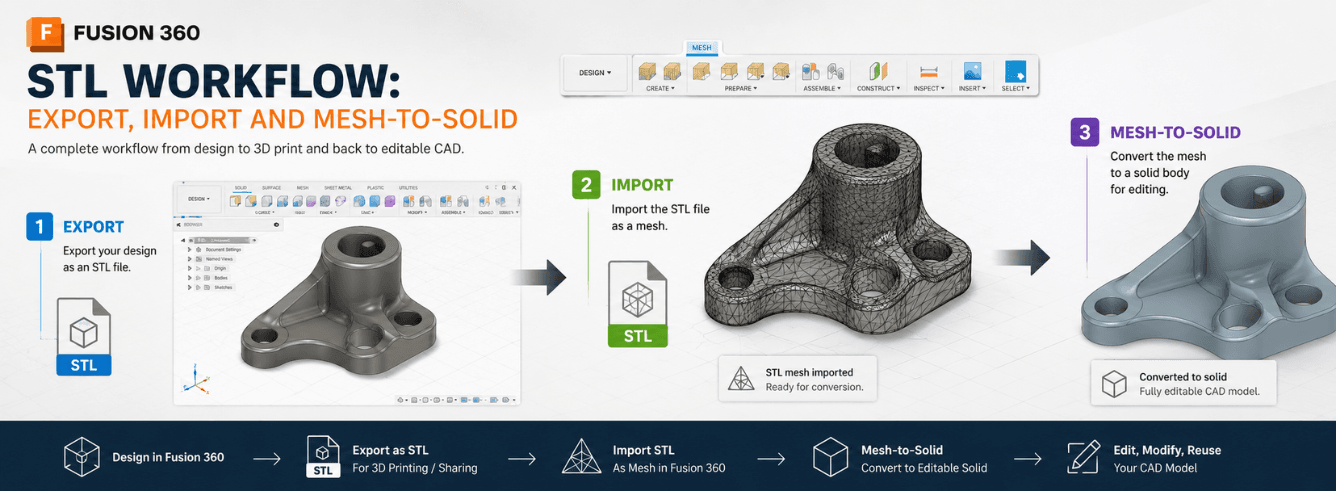Click the third Prepare cube icon in the Mesh toolbar
1336x491 pixels.
[756, 71]
